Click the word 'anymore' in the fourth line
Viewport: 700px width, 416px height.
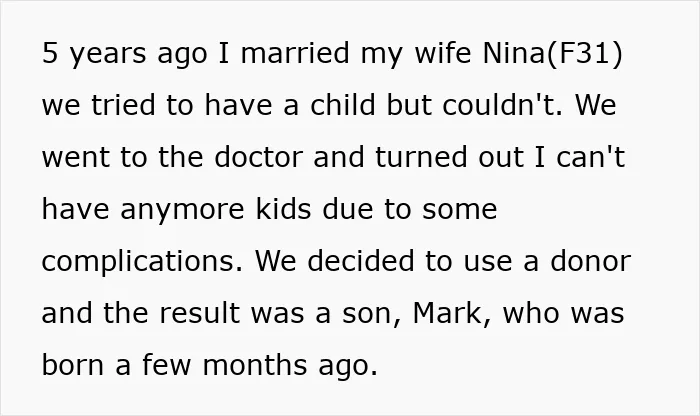tap(182, 210)
